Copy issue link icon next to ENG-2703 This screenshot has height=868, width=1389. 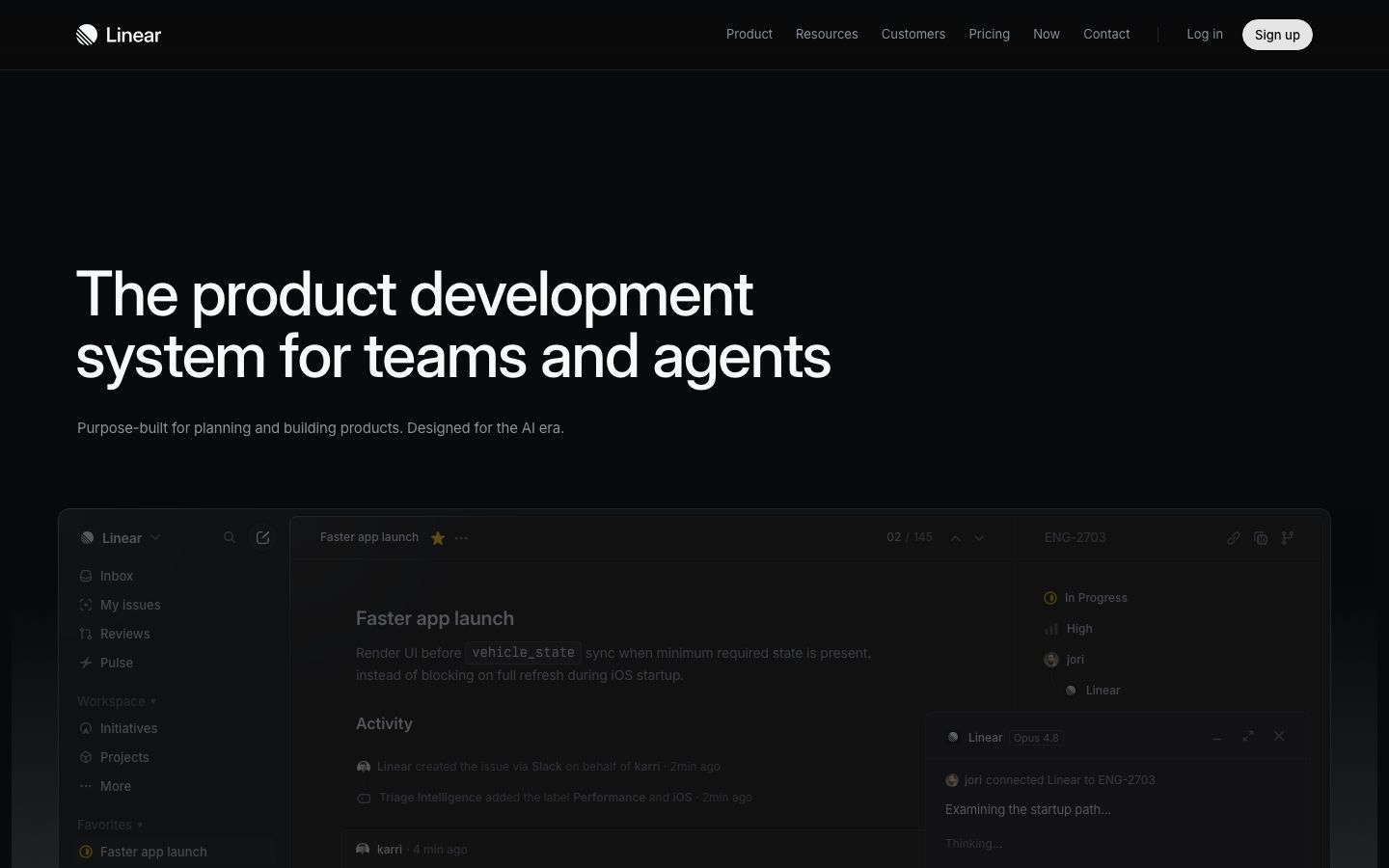click(x=1234, y=538)
